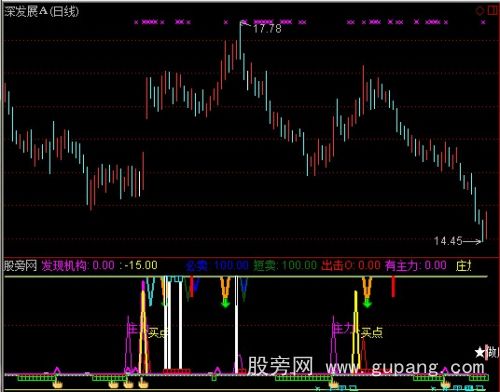Click the rightmost green down arrow signal

(x=367, y=303)
